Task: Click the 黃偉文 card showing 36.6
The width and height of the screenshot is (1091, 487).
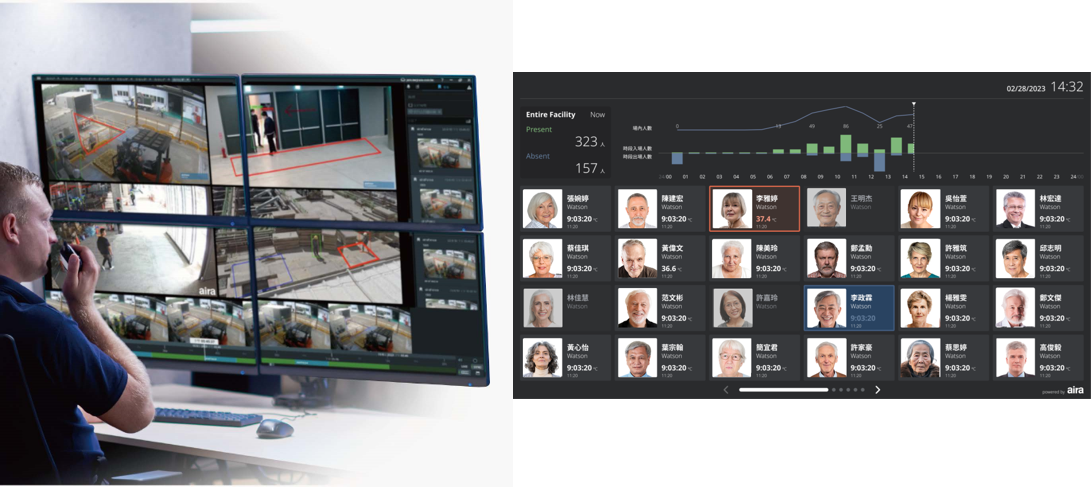Action: coord(658,258)
